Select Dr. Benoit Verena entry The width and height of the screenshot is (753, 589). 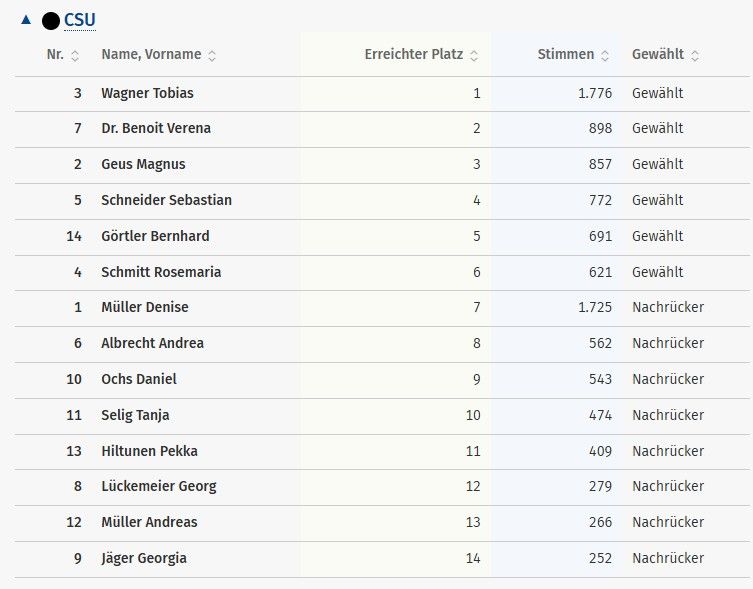pyautogui.click(x=156, y=128)
